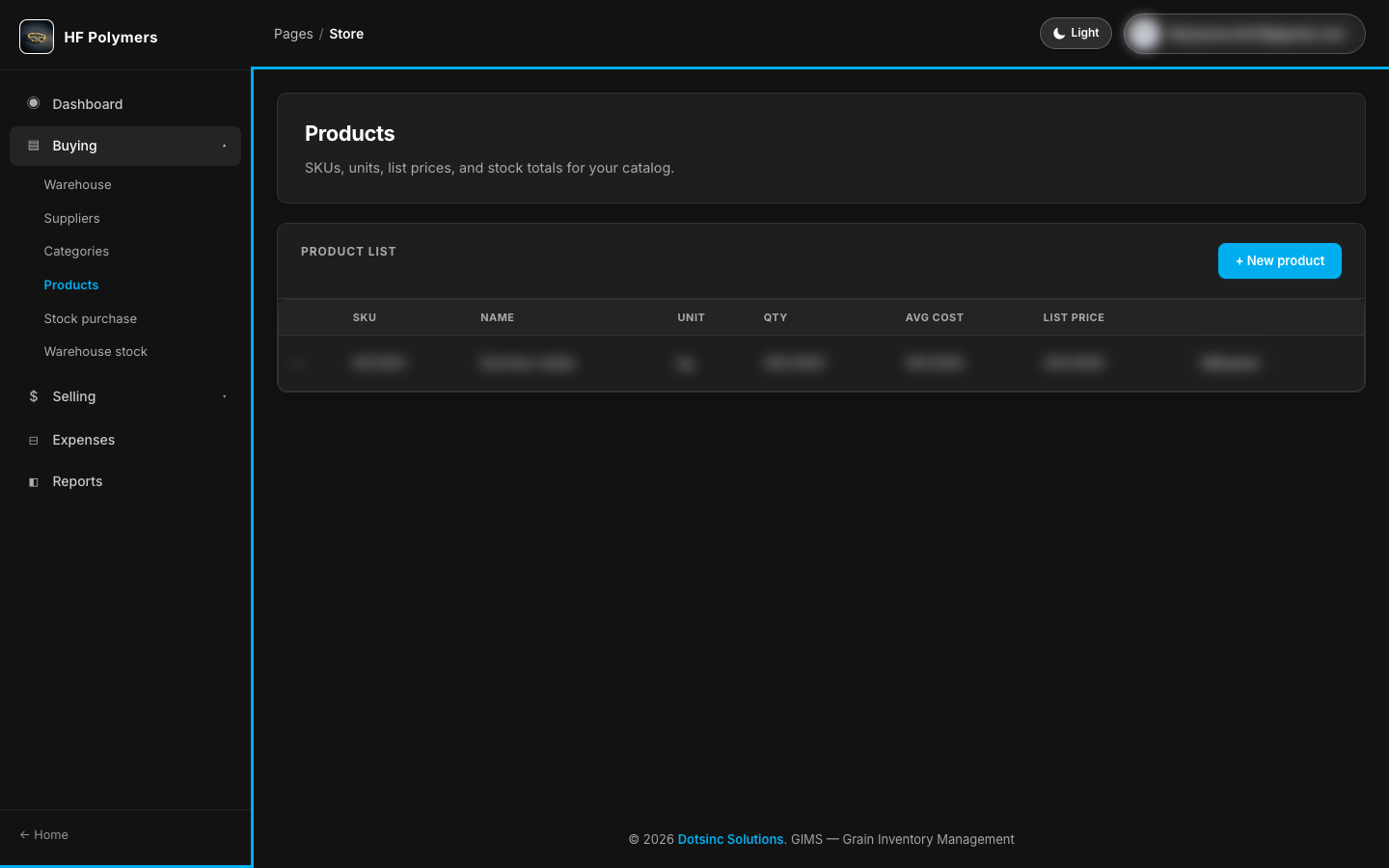
Task: Click the Home back link
Action: 43,834
